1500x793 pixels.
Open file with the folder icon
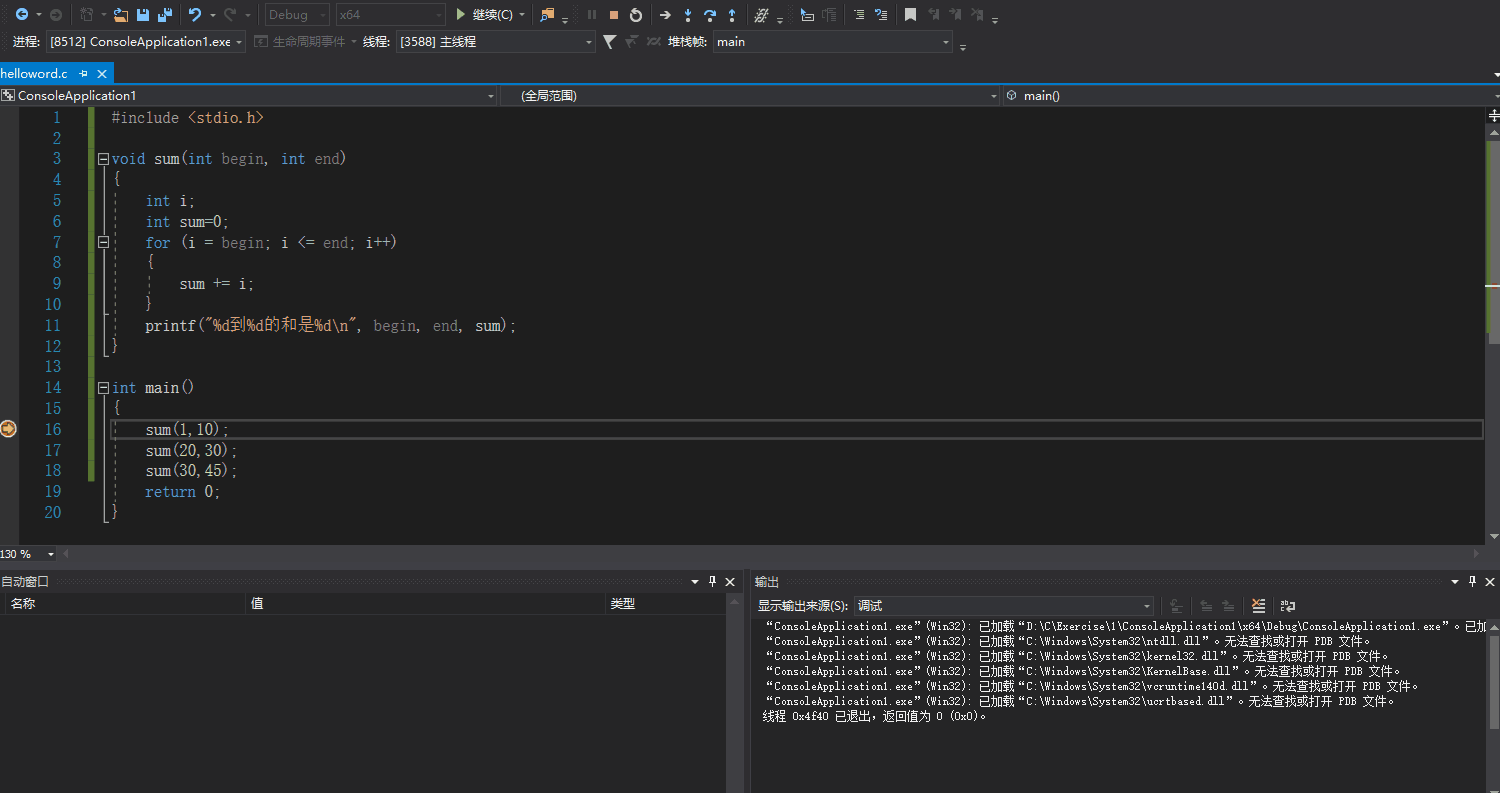[x=121, y=15]
